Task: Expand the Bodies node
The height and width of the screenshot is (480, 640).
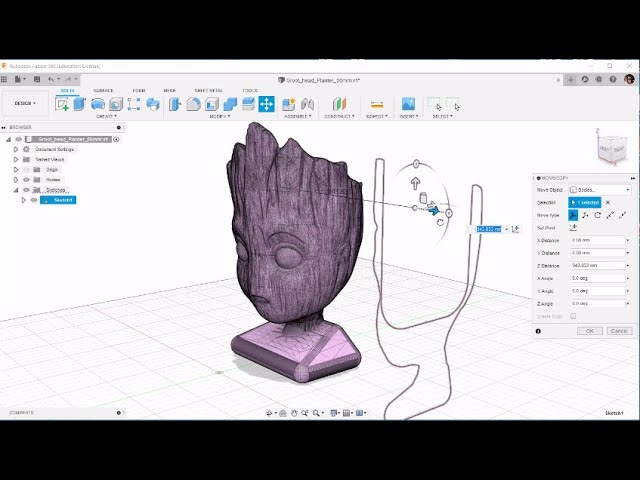Action: point(16,180)
